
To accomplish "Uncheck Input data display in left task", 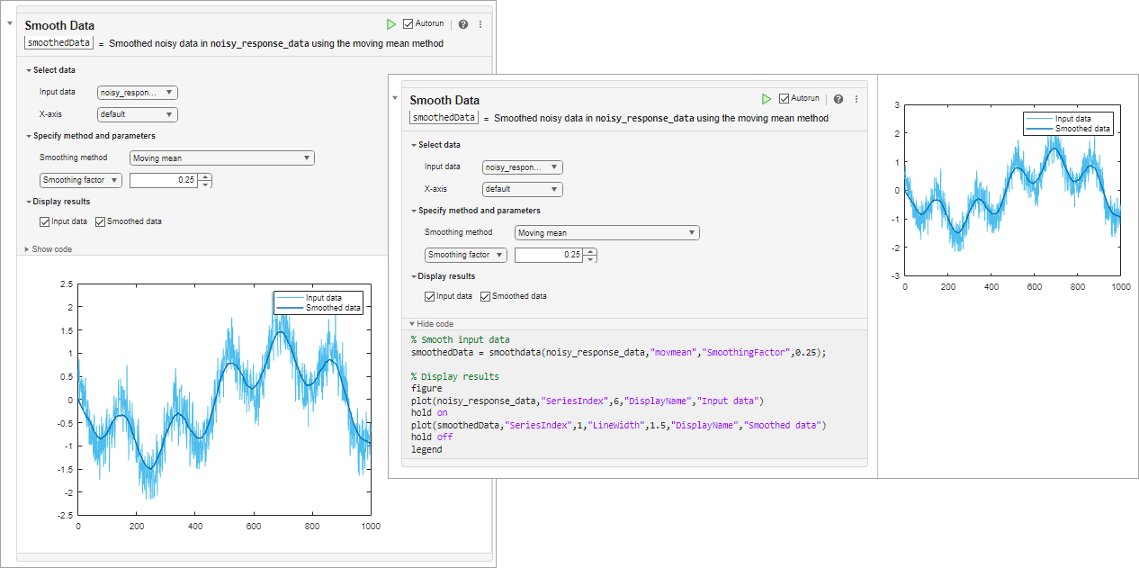I will click(x=45, y=221).
